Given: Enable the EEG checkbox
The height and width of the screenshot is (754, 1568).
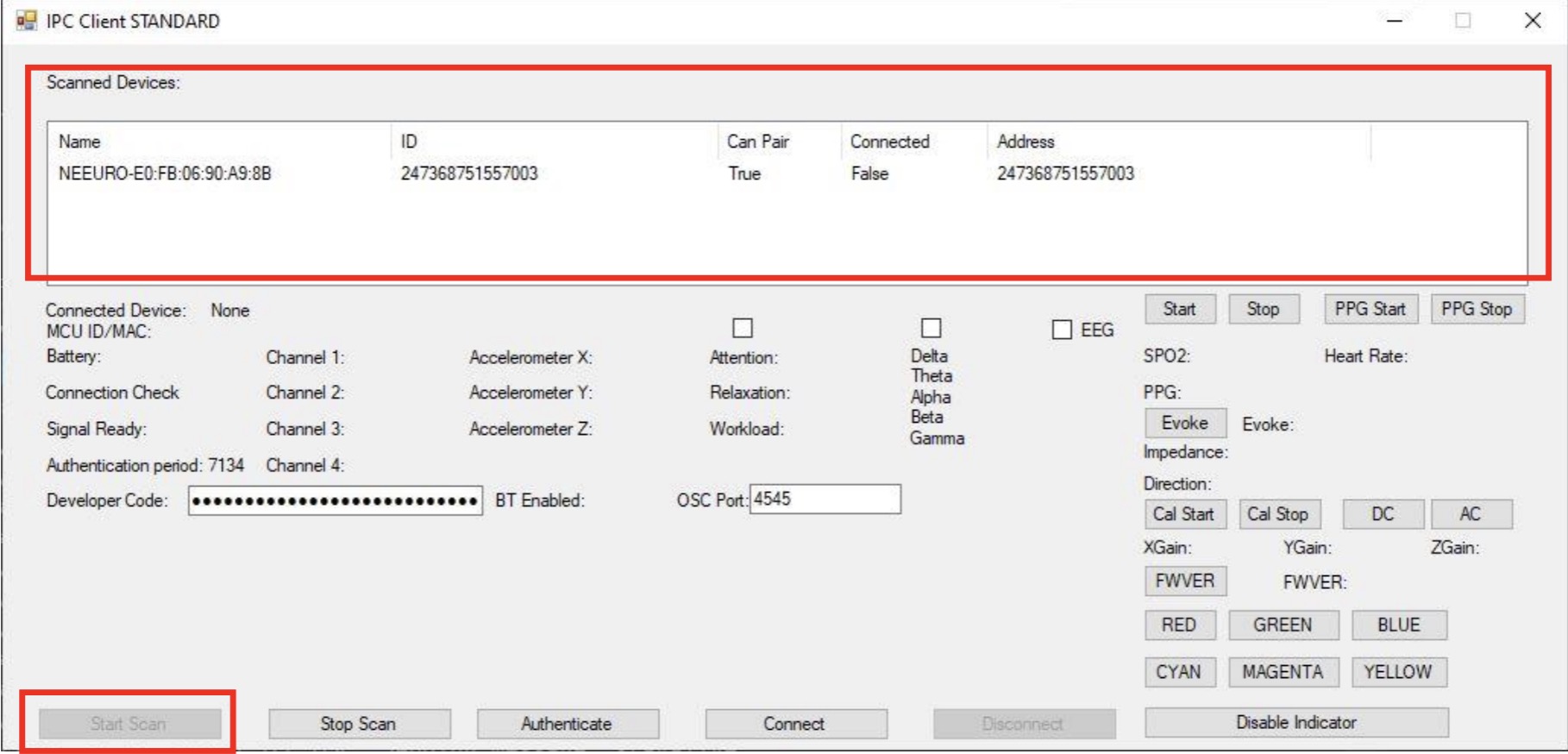Looking at the screenshot, I should pyautogui.click(x=1062, y=330).
